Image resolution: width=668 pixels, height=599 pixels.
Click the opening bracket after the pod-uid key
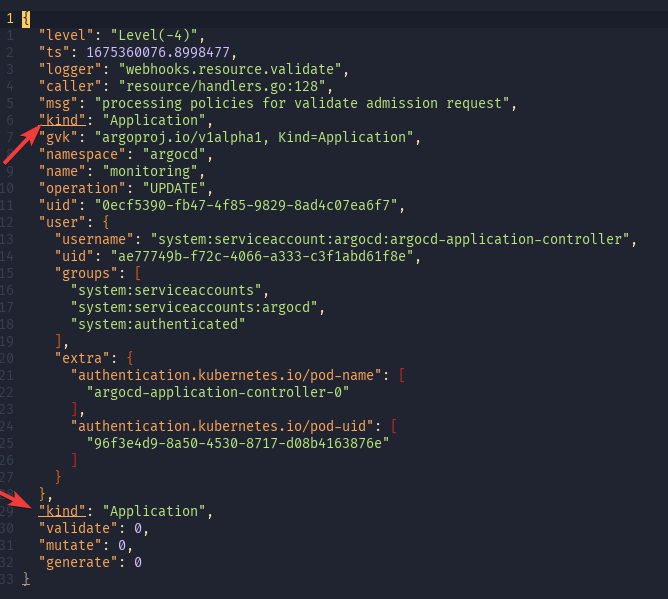tap(393, 426)
